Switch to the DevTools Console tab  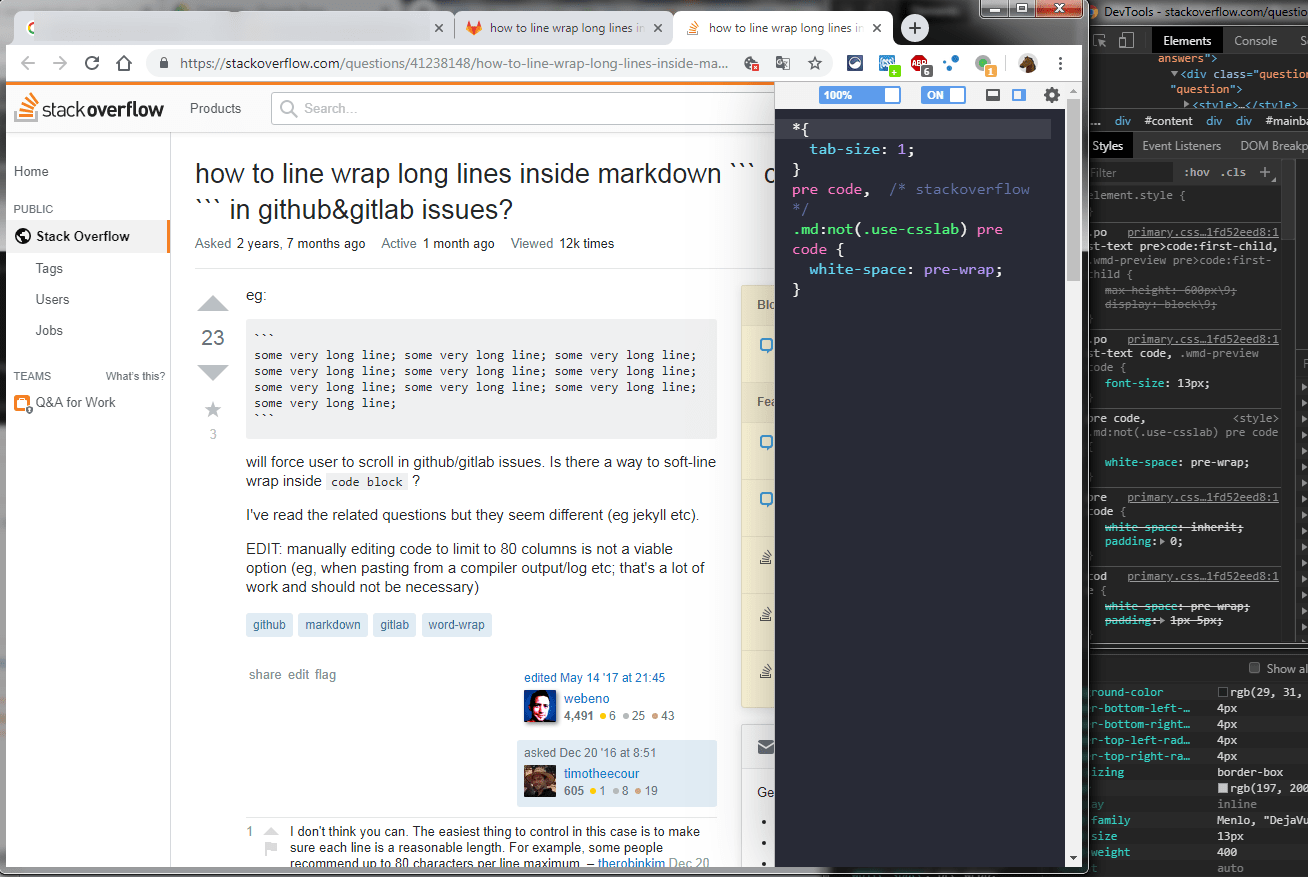pyautogui.click(x=1255, y=41)
